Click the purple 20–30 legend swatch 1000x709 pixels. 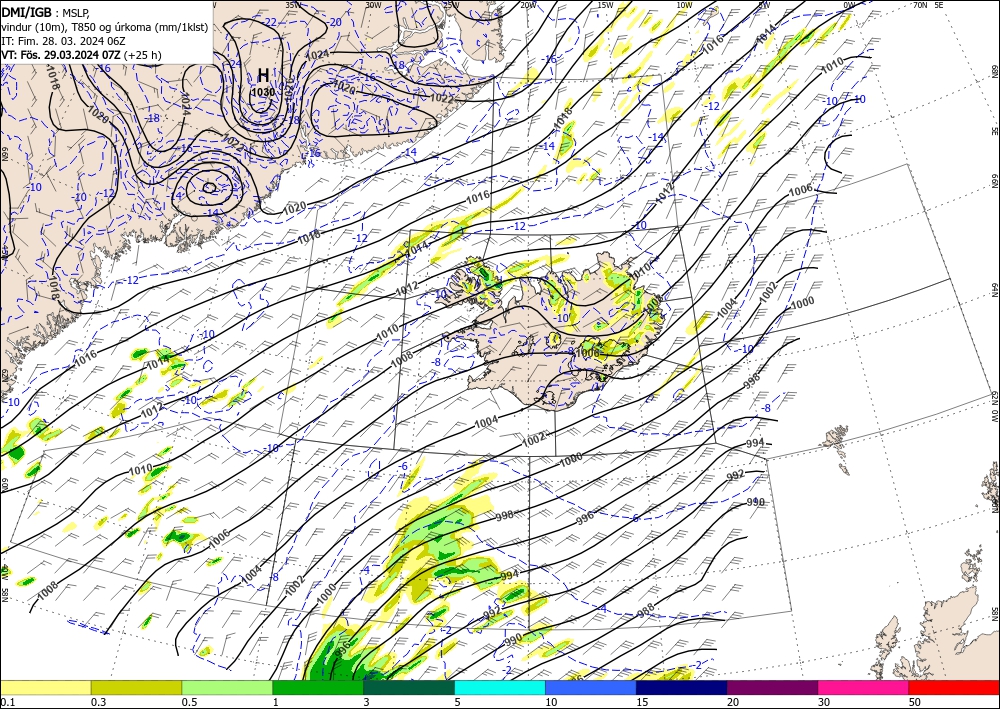(772, 687)
